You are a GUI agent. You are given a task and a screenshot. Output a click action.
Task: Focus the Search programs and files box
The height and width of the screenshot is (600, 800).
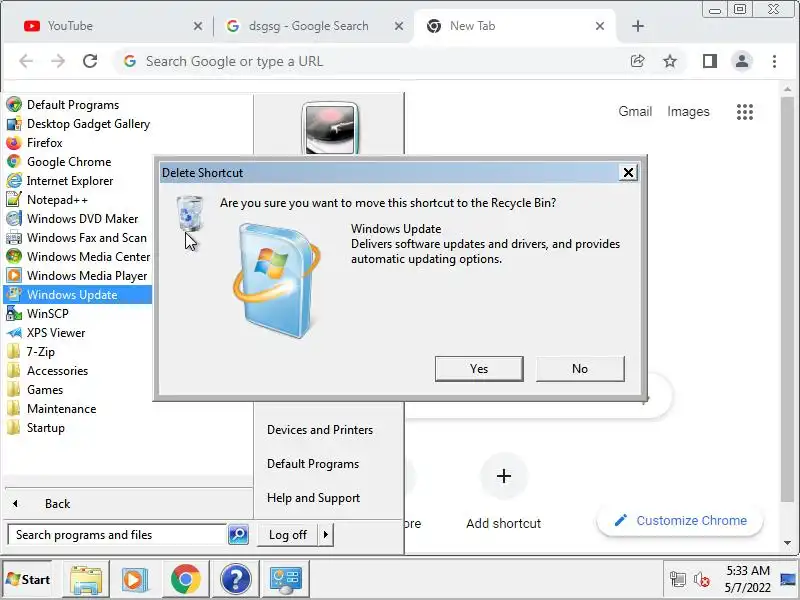(117, 535)
